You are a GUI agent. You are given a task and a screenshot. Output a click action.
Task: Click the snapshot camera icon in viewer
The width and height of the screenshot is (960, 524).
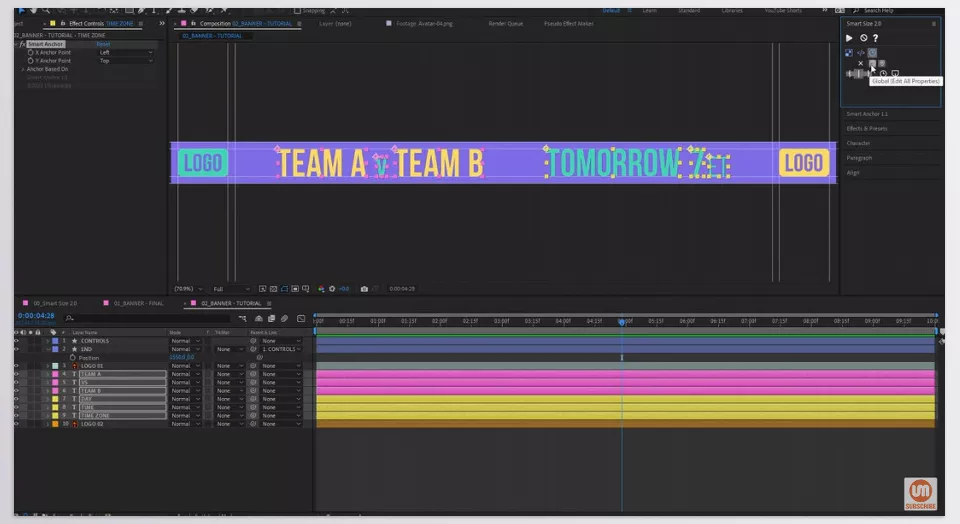click(364, 289)
